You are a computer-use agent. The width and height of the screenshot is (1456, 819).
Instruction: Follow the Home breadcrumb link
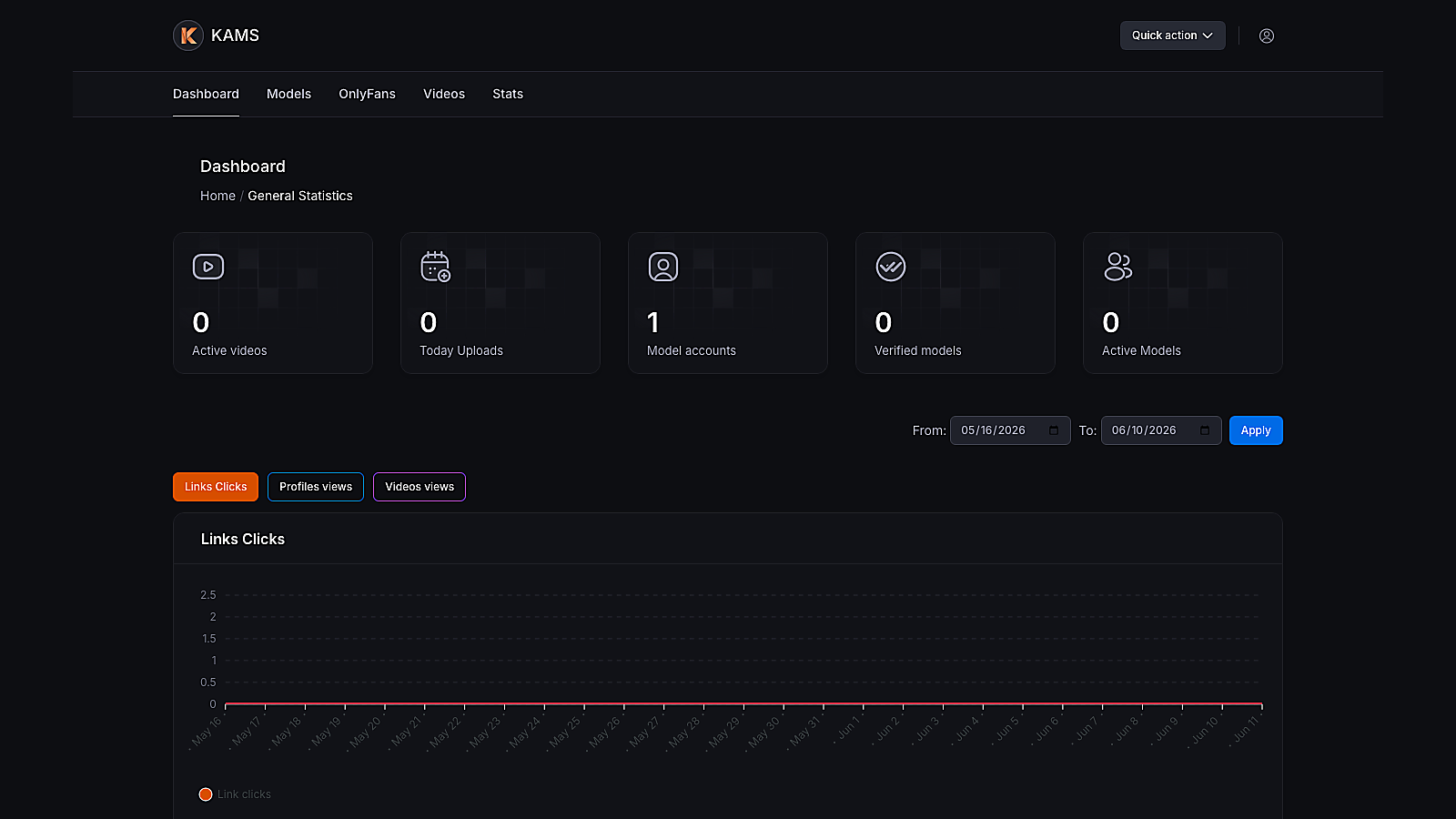[217, 196]
